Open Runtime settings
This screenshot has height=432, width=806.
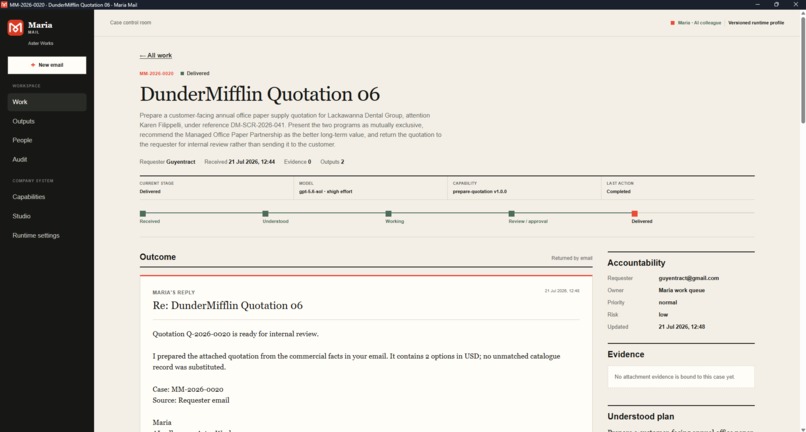[36, 236]
